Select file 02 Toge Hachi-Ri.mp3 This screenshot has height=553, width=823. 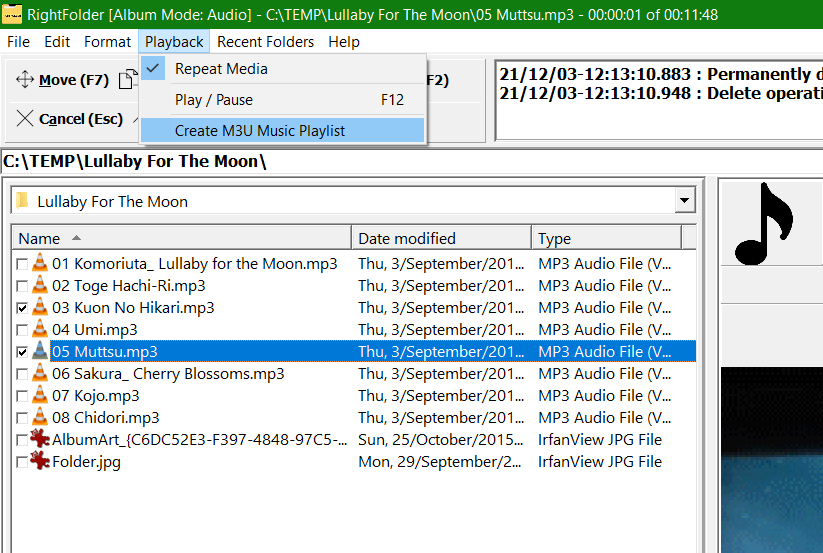129,285
